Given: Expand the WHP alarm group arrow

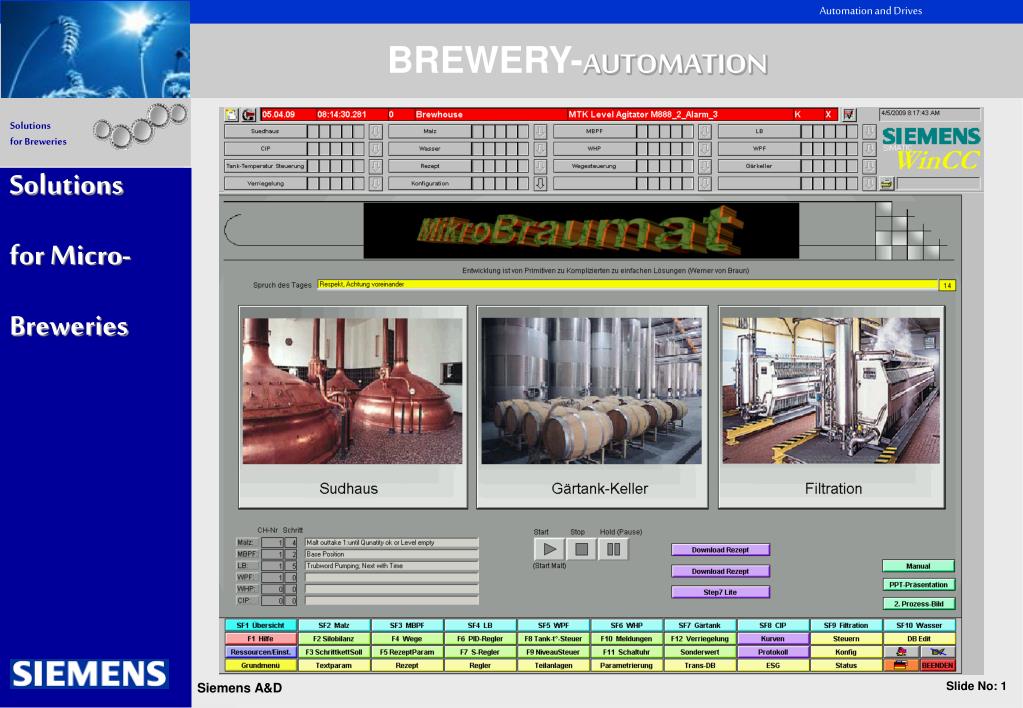Looking at the screenshot, I should 705,149.
